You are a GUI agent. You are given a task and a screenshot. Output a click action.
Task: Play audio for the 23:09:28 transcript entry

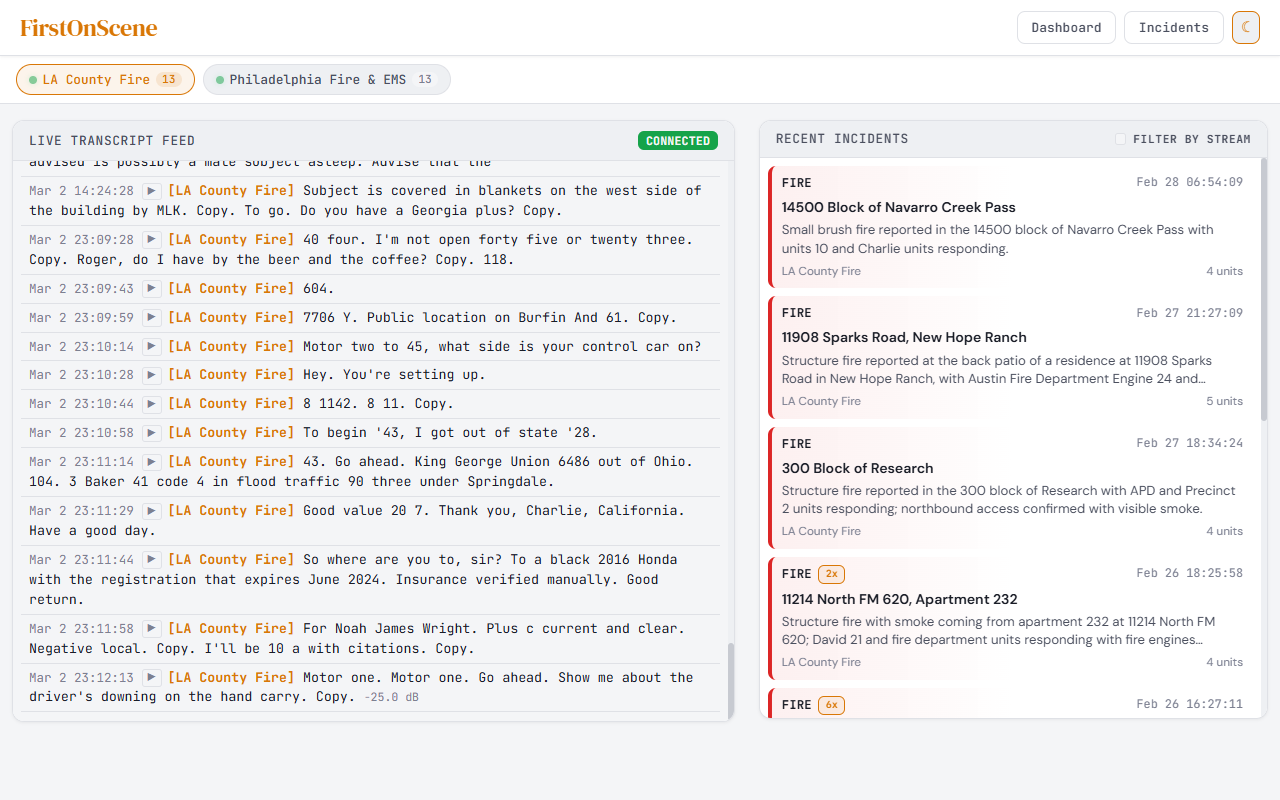pos(151,239)
